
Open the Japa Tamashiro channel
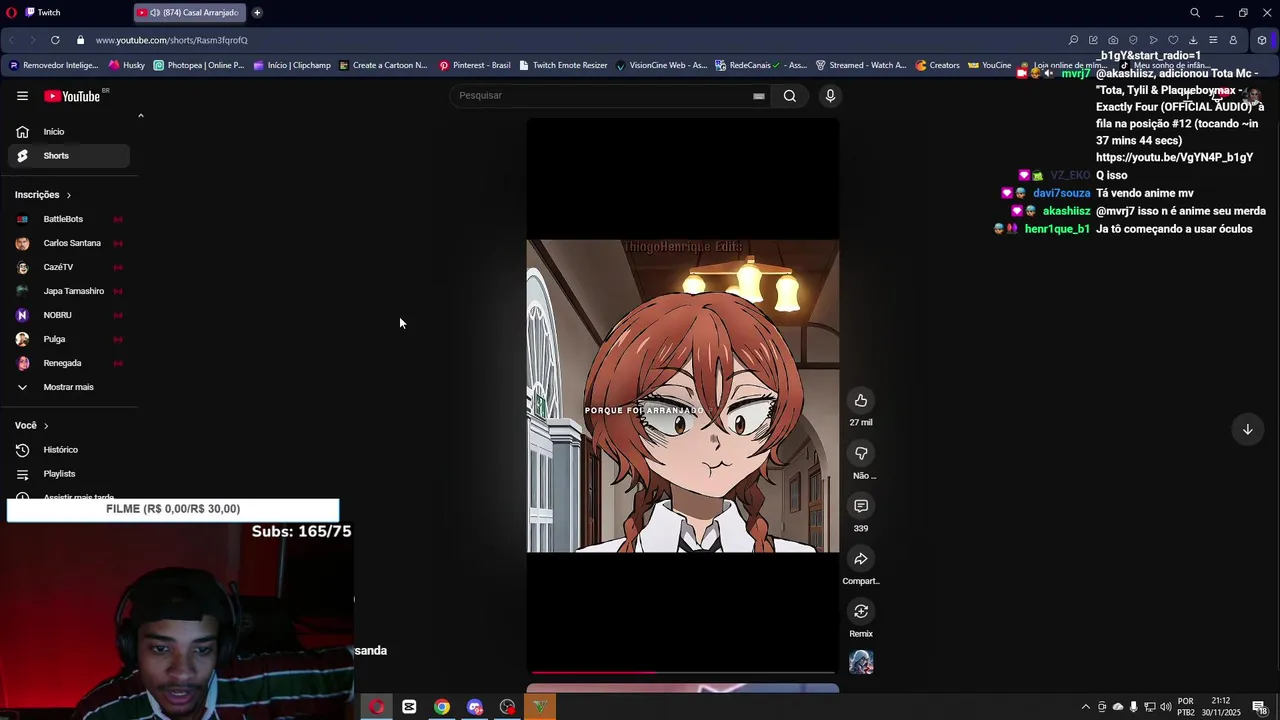[69, 291]
